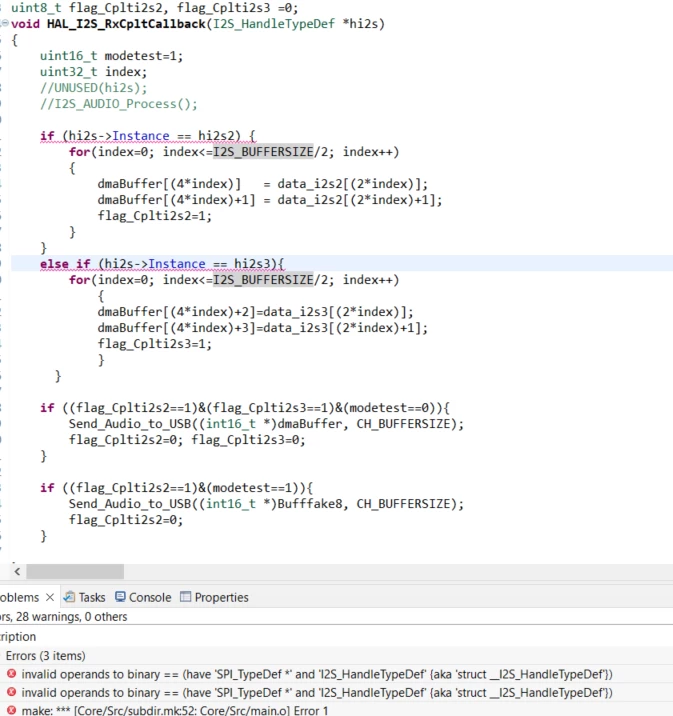This screenshot has height=716, width=673.
Task: Collapse the HAL_I2S_RxCpltCallback function fold marker
Action: point(4,23)
